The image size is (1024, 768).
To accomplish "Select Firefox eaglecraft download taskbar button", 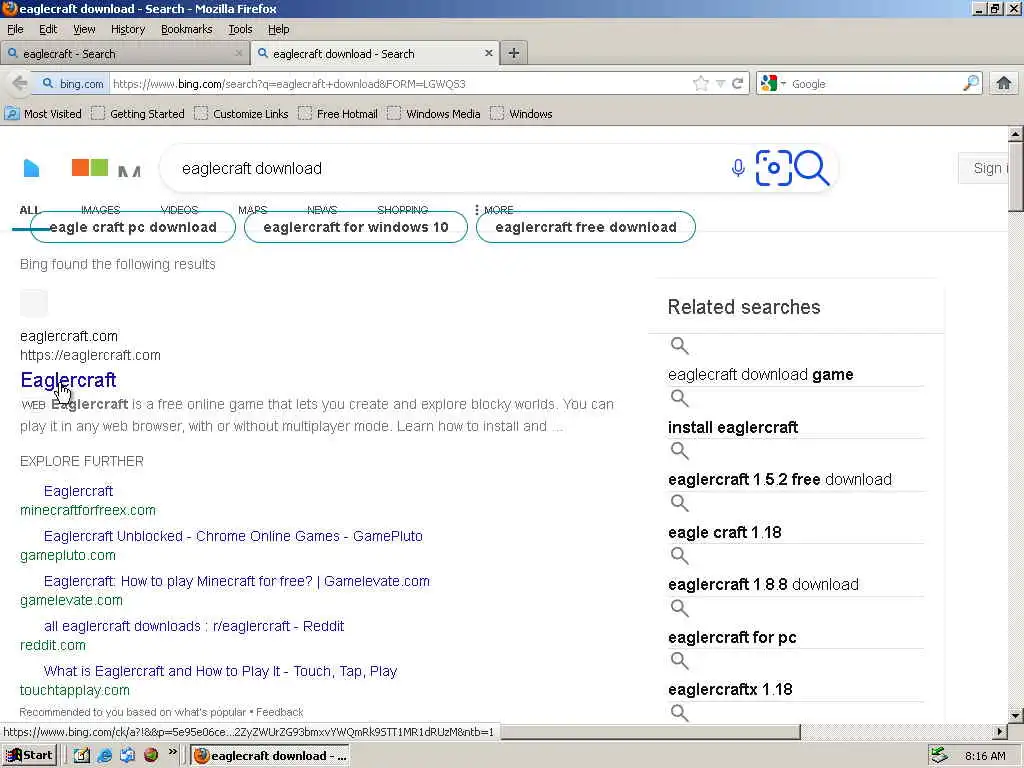I will (270, 756).
